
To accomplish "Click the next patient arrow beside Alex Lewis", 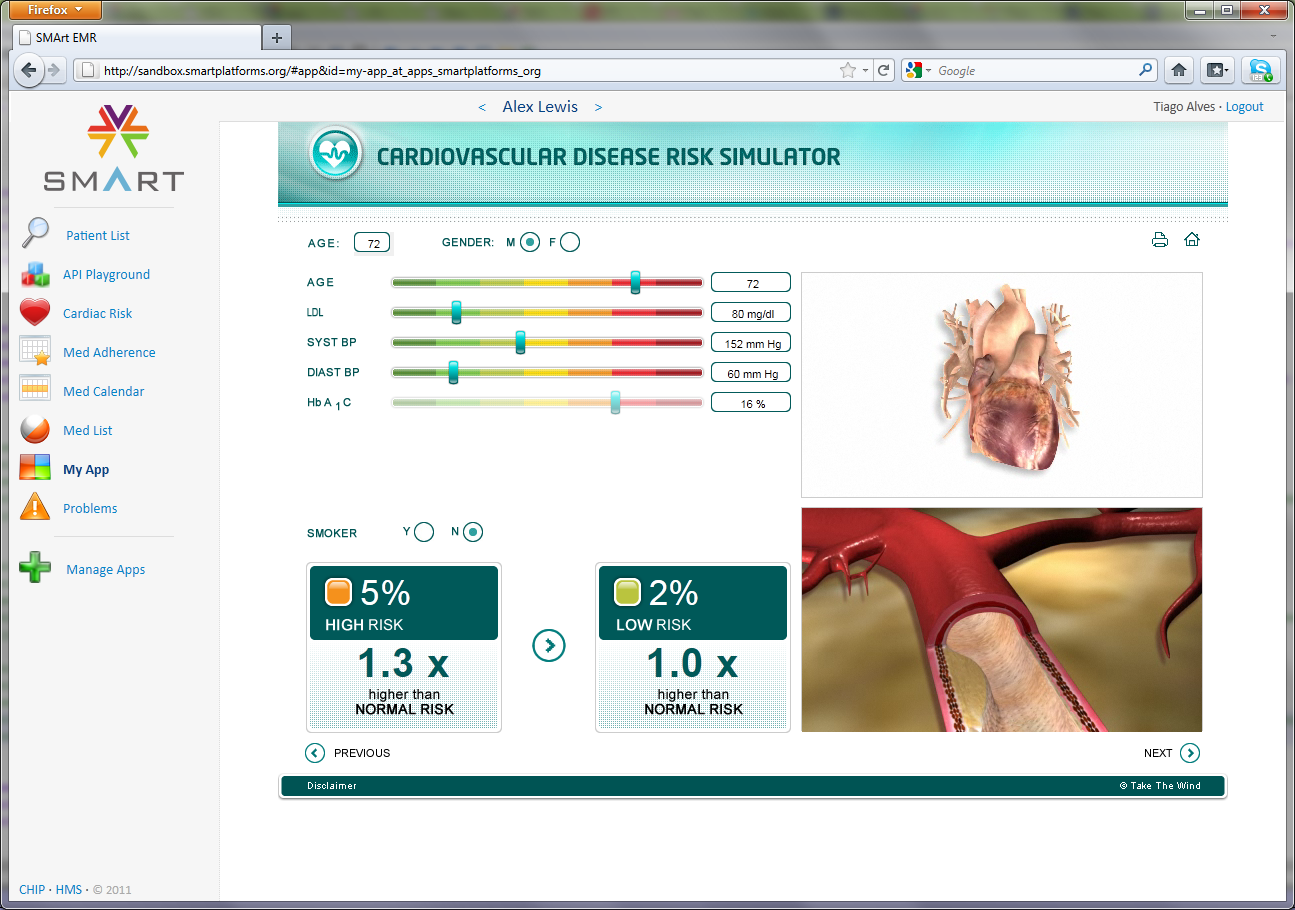I will [x=598, y=106].
